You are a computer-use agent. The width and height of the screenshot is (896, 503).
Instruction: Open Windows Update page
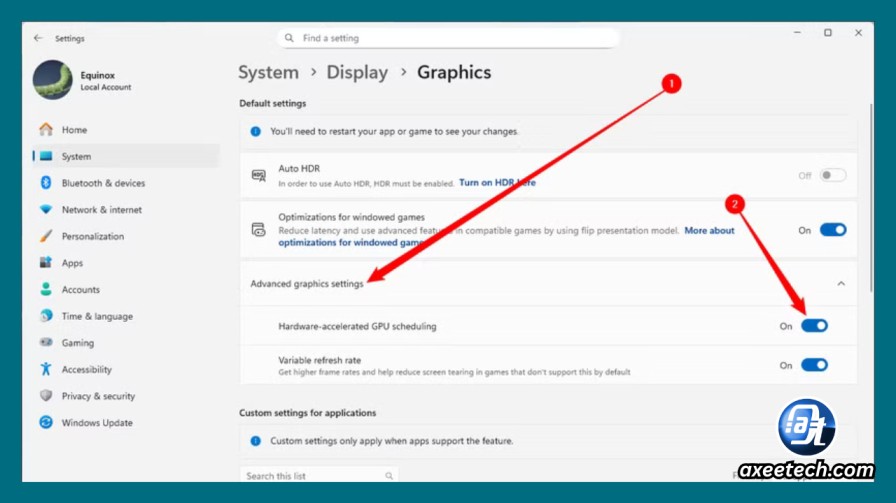[127, 422]
